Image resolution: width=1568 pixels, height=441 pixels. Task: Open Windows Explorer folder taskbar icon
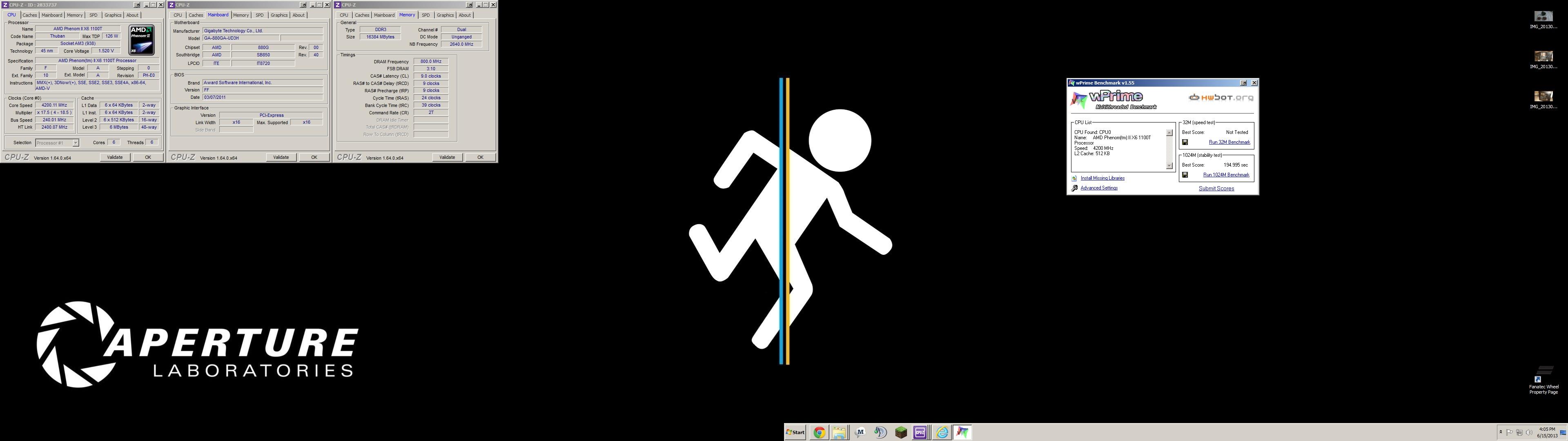[840, 432]
